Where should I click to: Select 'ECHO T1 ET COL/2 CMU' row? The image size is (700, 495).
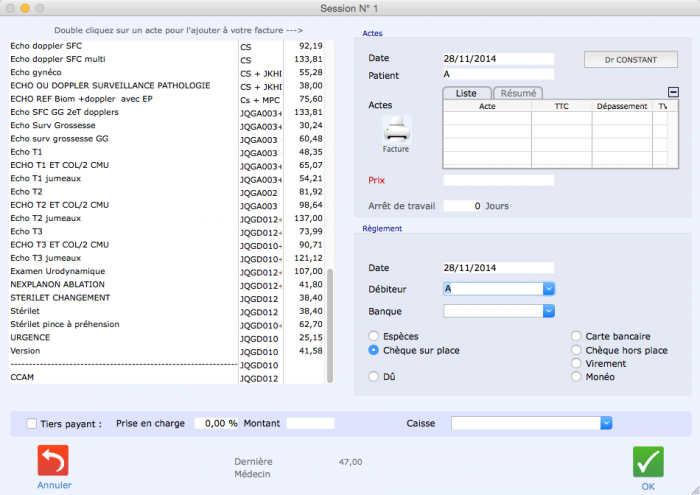click(166, 165)
